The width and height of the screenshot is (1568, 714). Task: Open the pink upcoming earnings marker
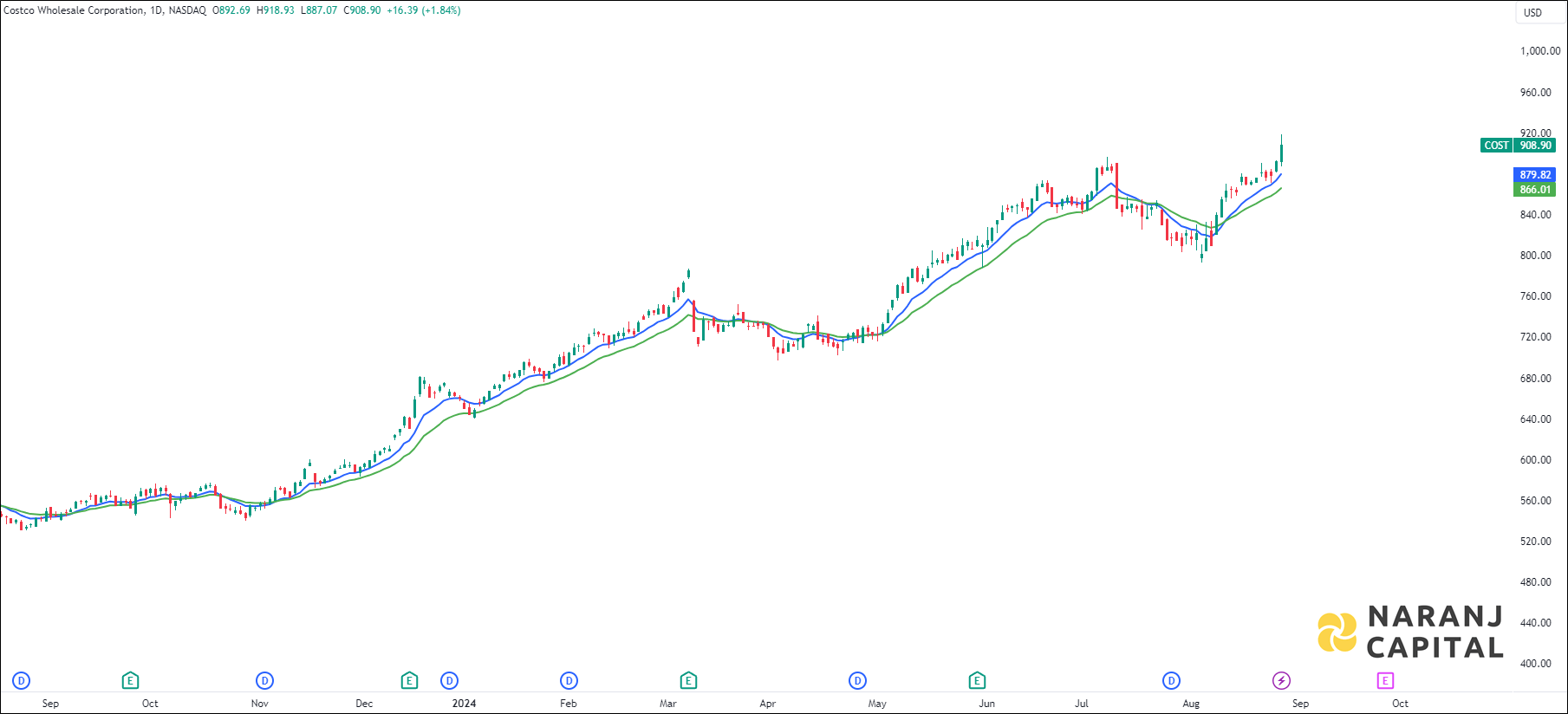(1385, 680)
